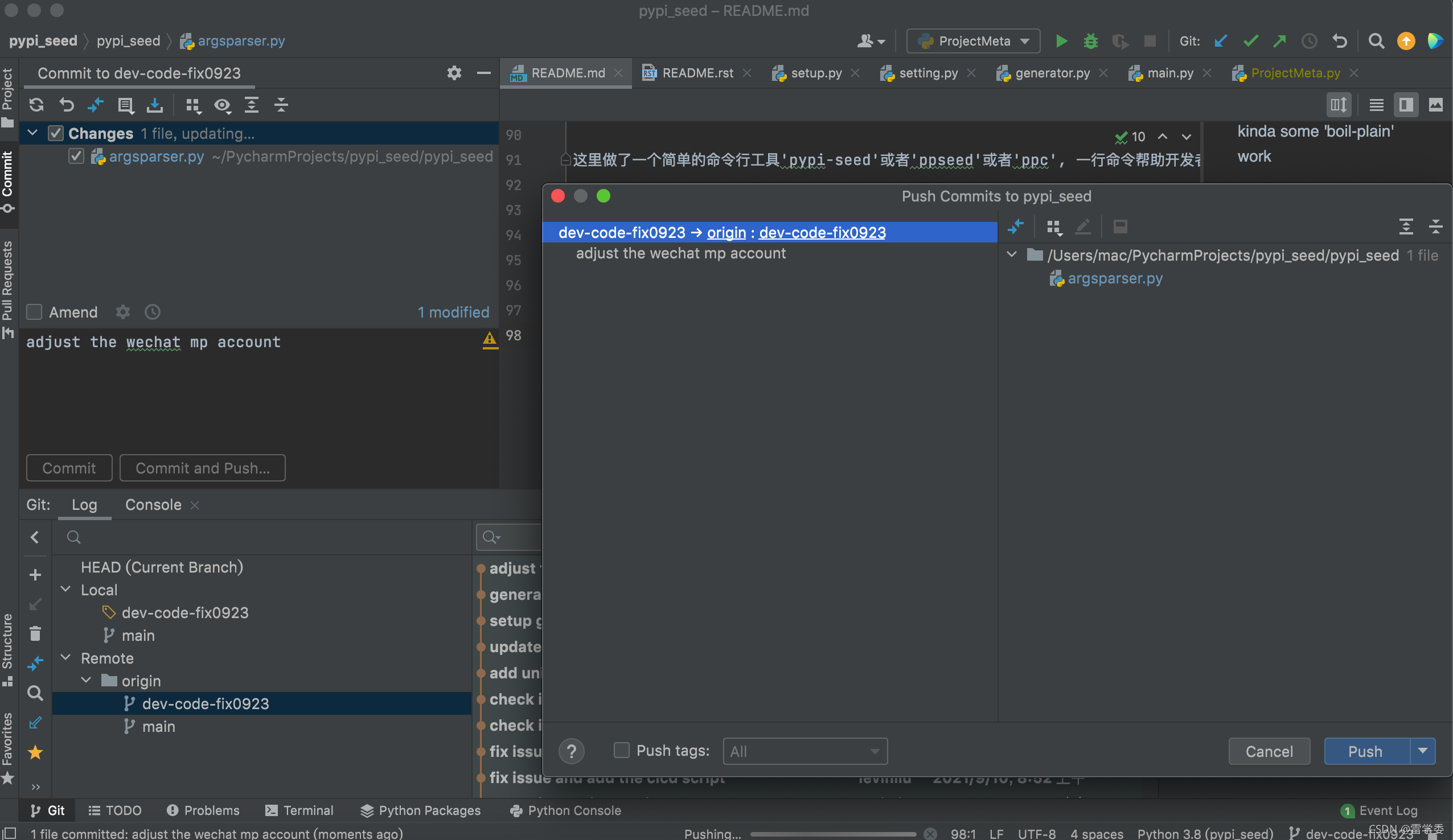Click the Rollback icon in commit toolbar
Image resolution: width=1453 pixels, height=840 pixels.
tap(66, 105)
